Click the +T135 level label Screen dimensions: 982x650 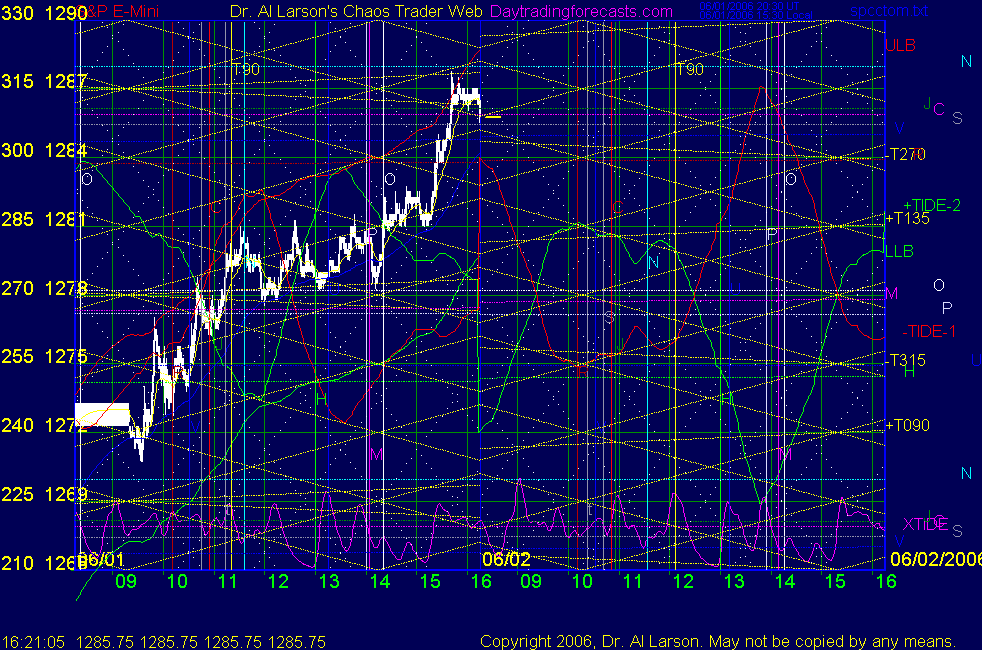tap(907, 219)
